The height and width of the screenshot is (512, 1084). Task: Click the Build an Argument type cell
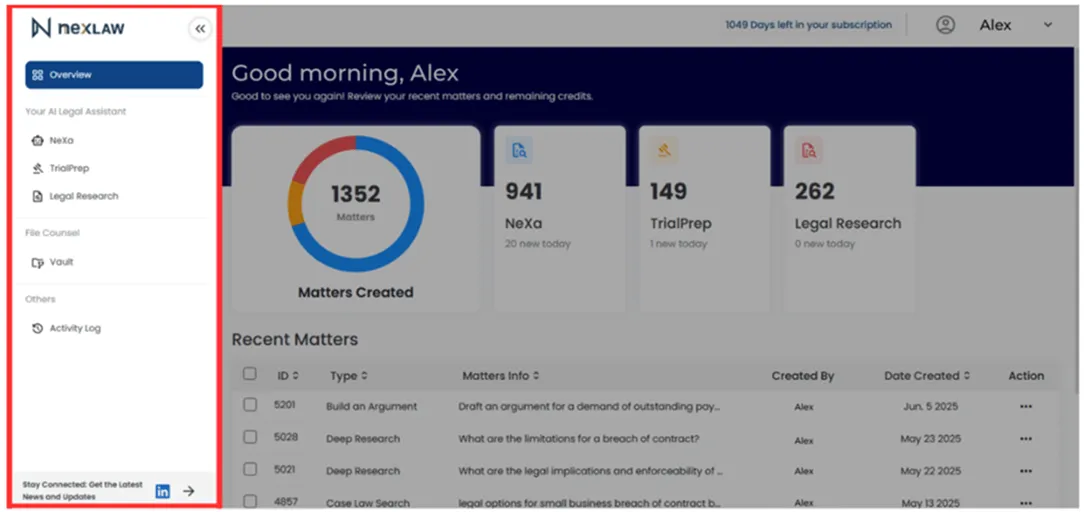pyautogui.click(x=372, y=406)
